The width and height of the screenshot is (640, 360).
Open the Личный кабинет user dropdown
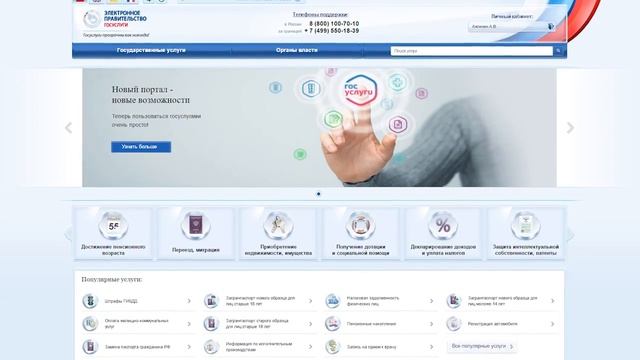pyautogui.click(x=512, y=27)
